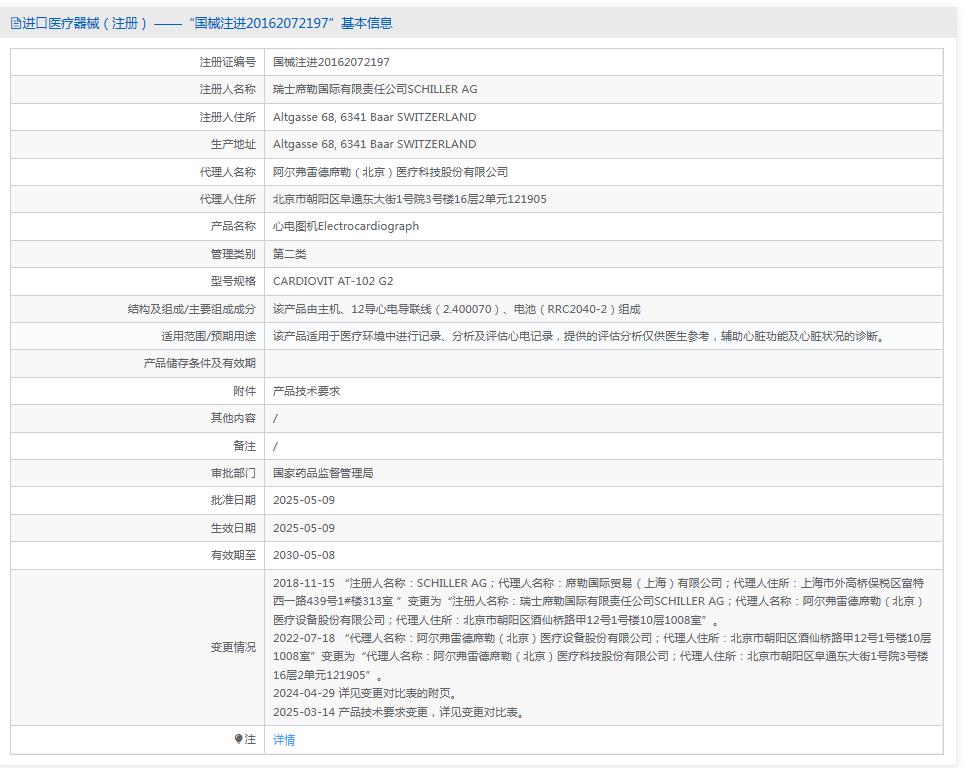Click the management category value 第二类
Screen dimensions: 969x768
(290, 254)
